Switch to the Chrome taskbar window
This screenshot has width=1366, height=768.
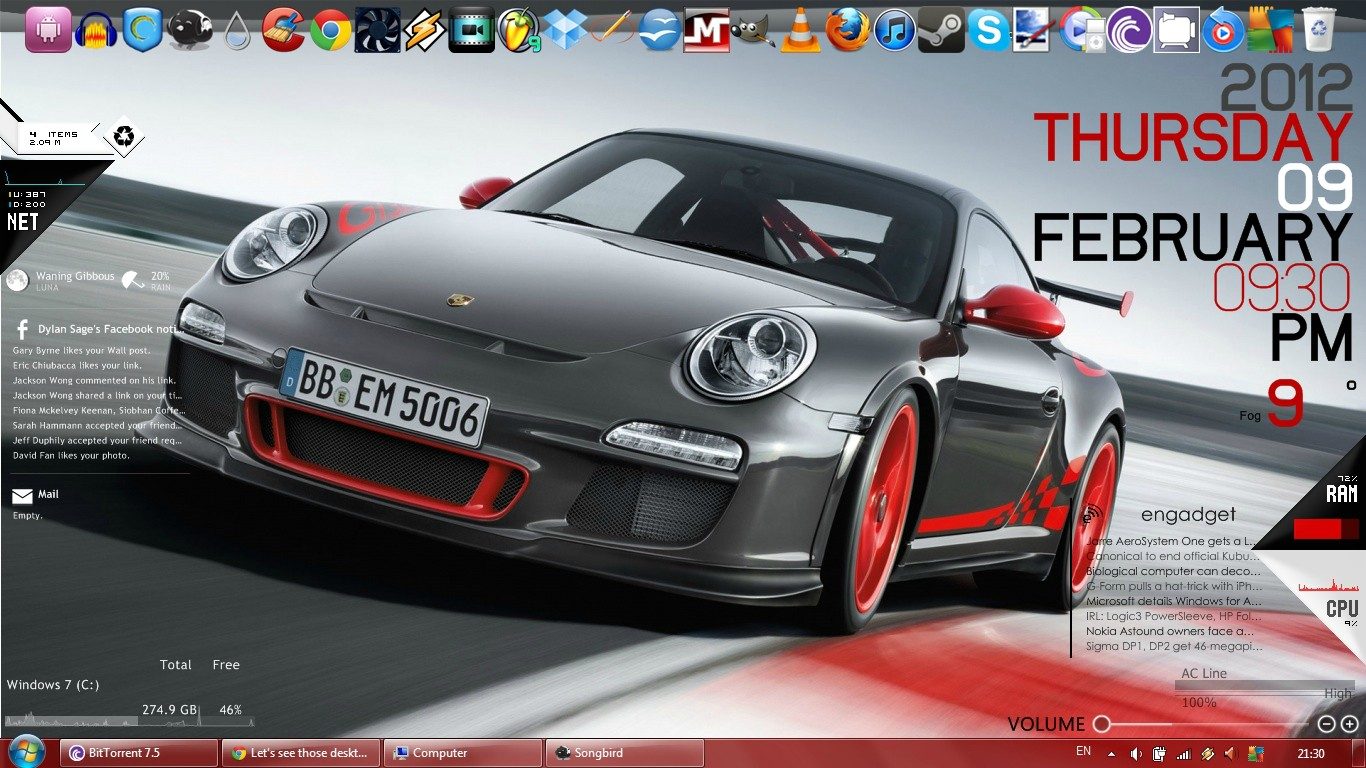[301, 753]
